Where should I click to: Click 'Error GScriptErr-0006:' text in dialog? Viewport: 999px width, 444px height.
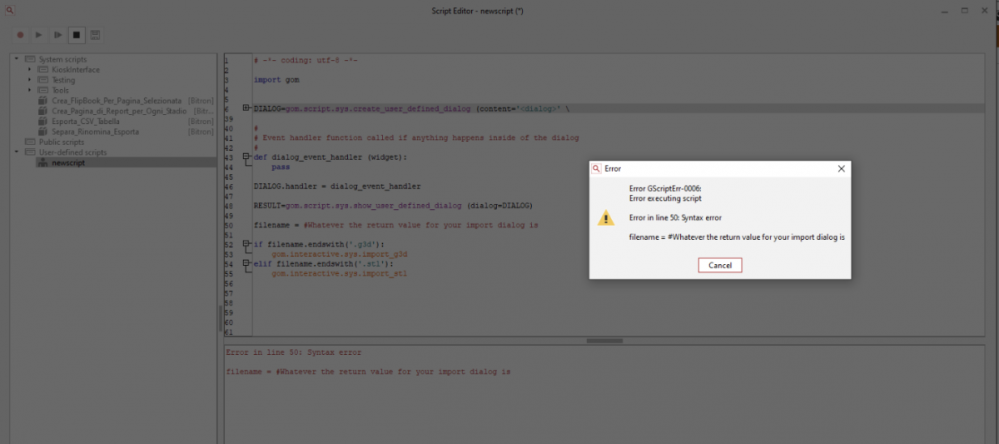665,189
